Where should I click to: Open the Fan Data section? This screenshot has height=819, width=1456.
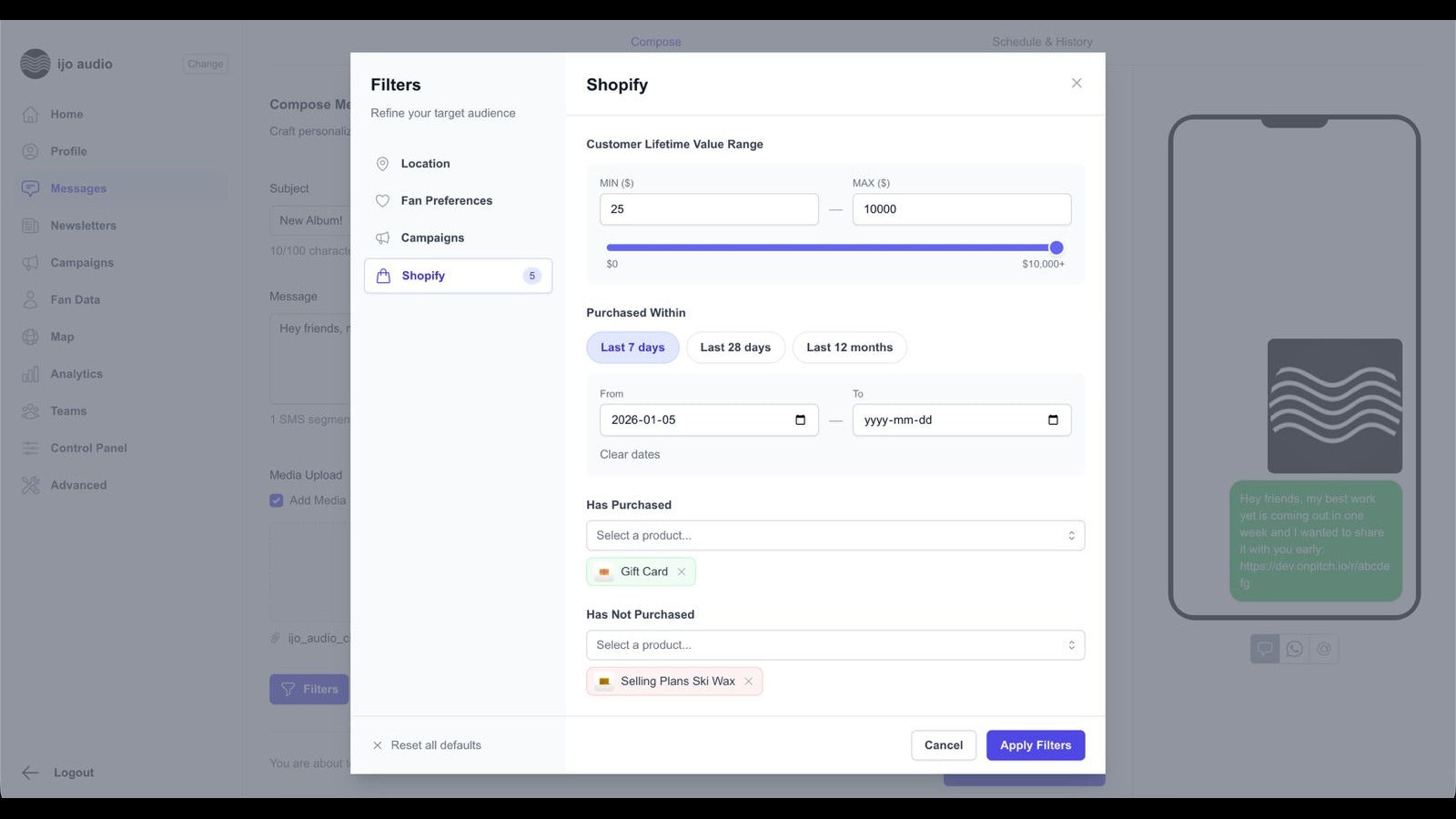tap(75, 299)
